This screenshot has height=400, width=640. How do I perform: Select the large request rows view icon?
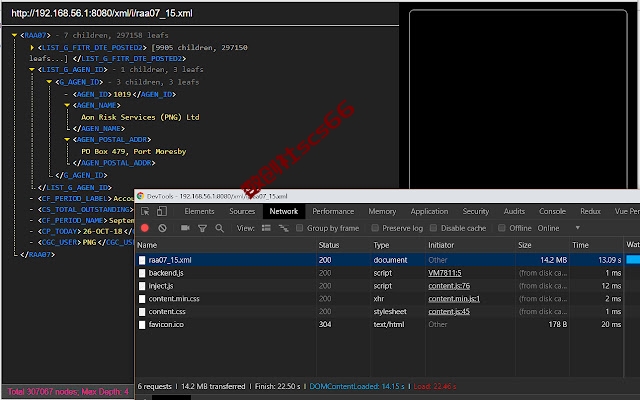pos(266,228)
